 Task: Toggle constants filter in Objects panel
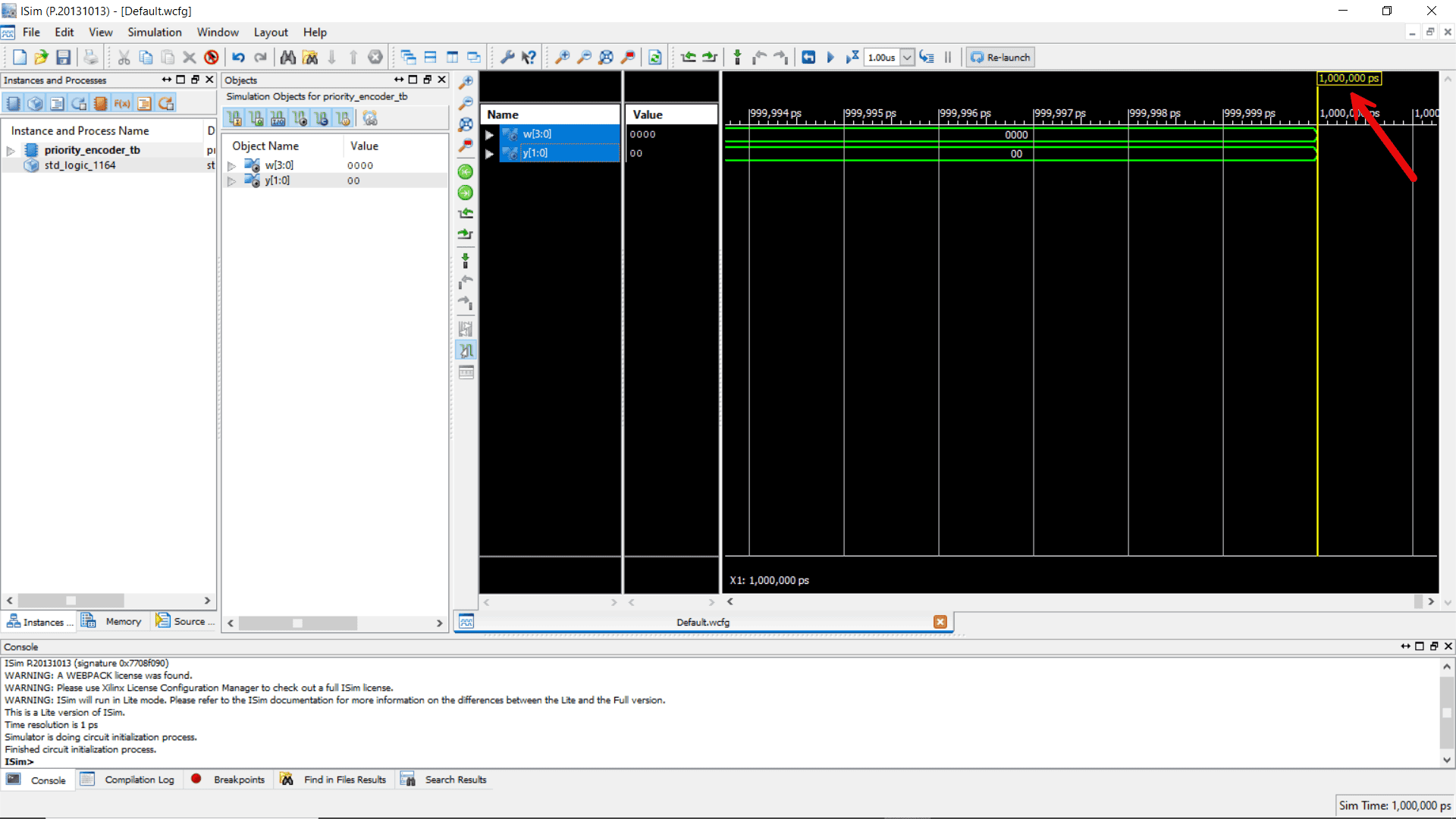[322, 118]
